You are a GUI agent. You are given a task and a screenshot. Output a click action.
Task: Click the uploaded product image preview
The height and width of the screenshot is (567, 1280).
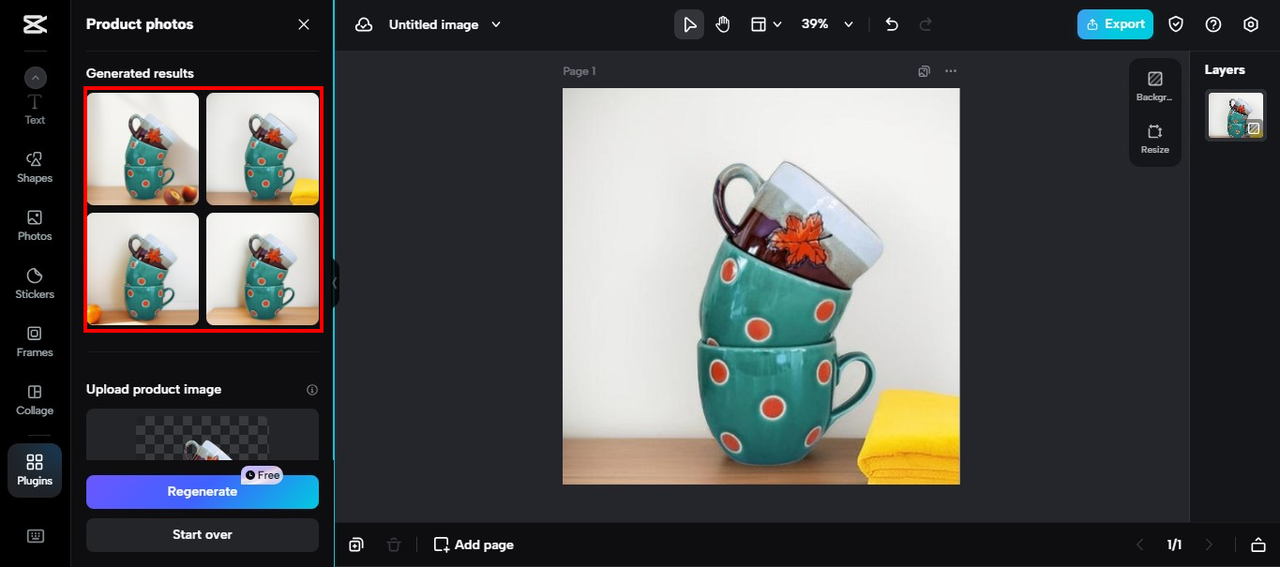(x=202, y=435)
